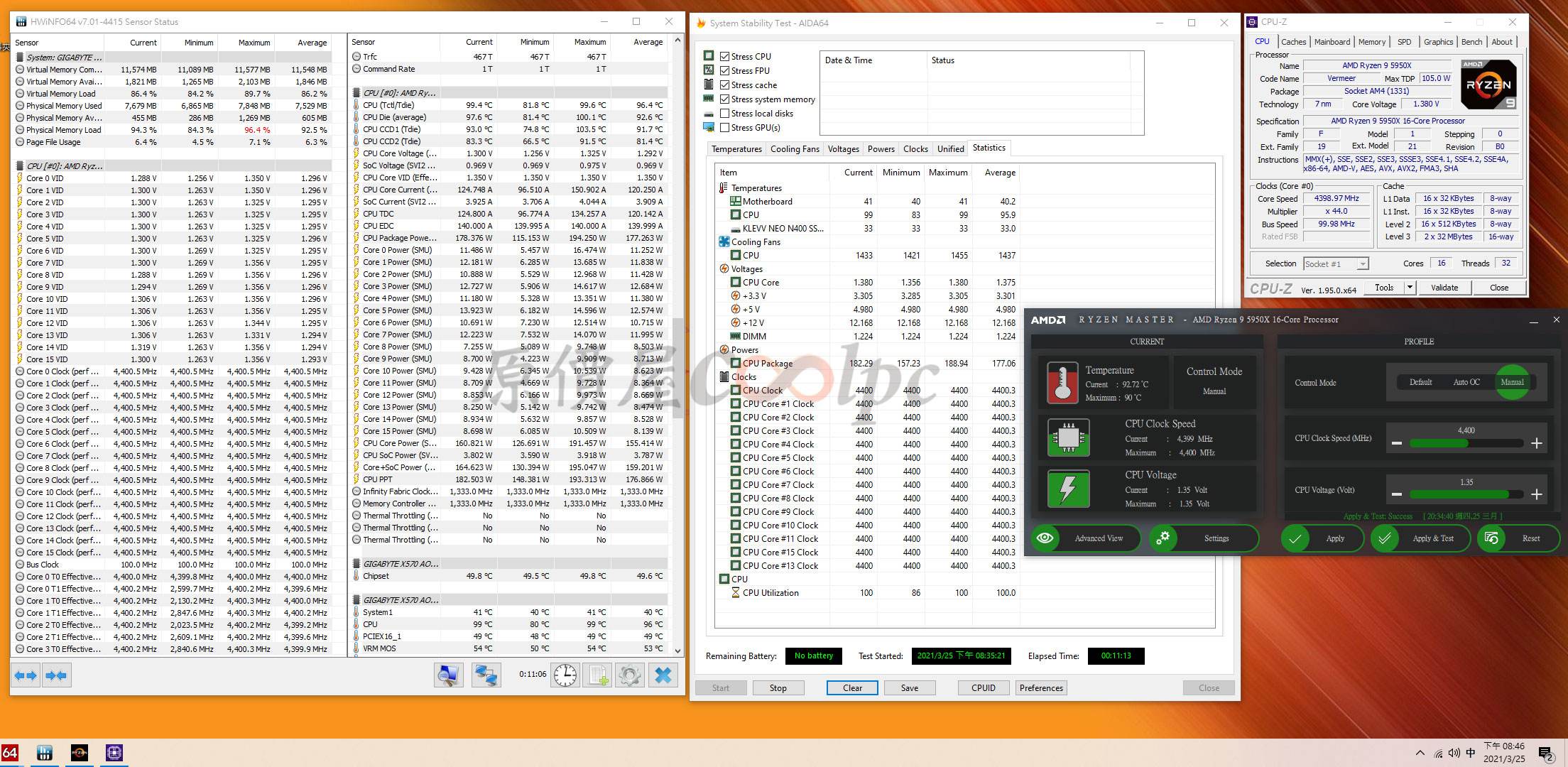Click the Clear button in AIDA64
The image size is (1568, 767).
point(852,688)
